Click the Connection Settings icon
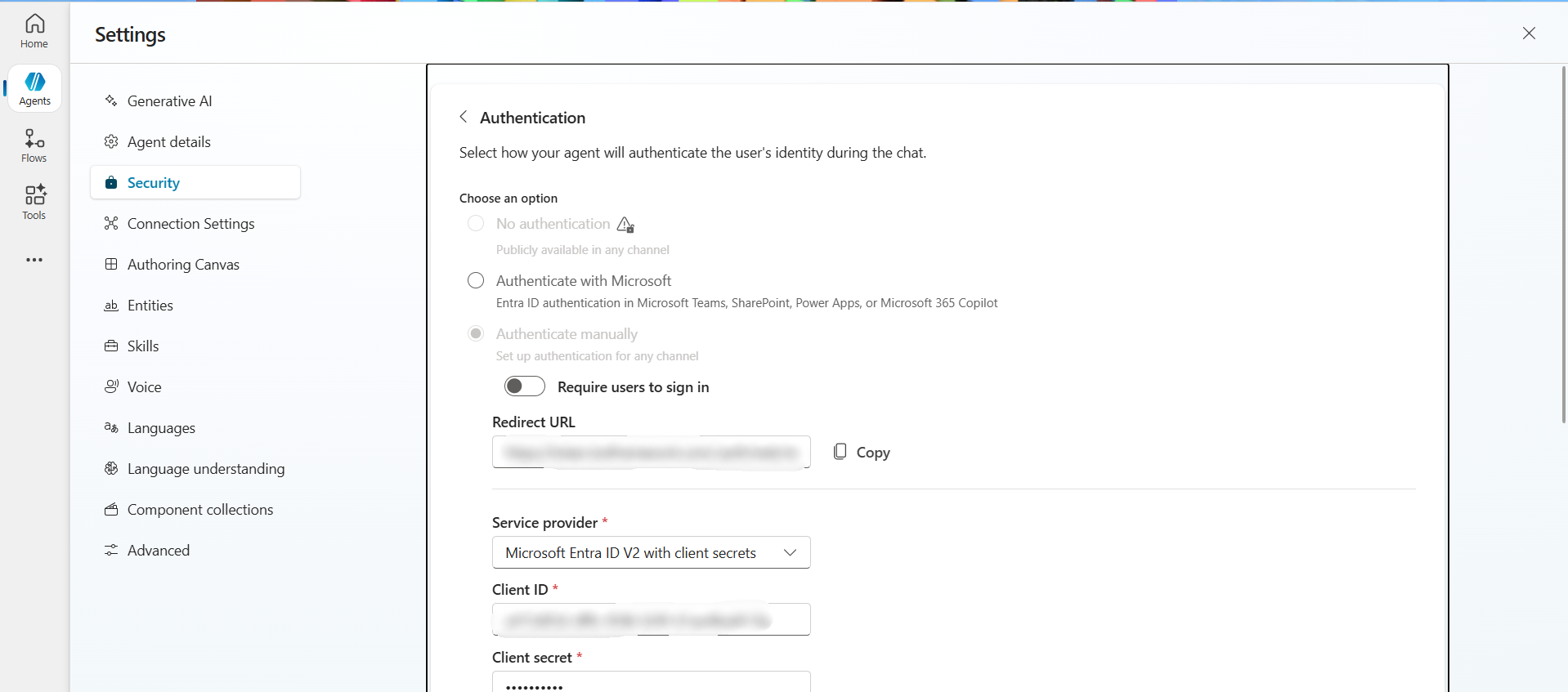This screenshot has height=692, width=1568. 111,223
